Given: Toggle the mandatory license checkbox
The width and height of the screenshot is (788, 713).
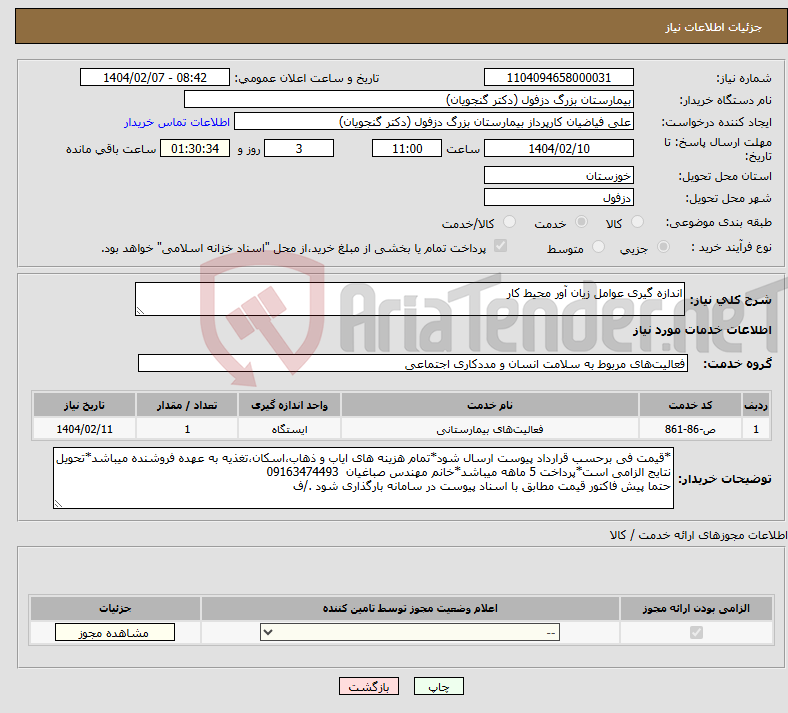Looking at the screenshot, I should [x=696, y=632].
